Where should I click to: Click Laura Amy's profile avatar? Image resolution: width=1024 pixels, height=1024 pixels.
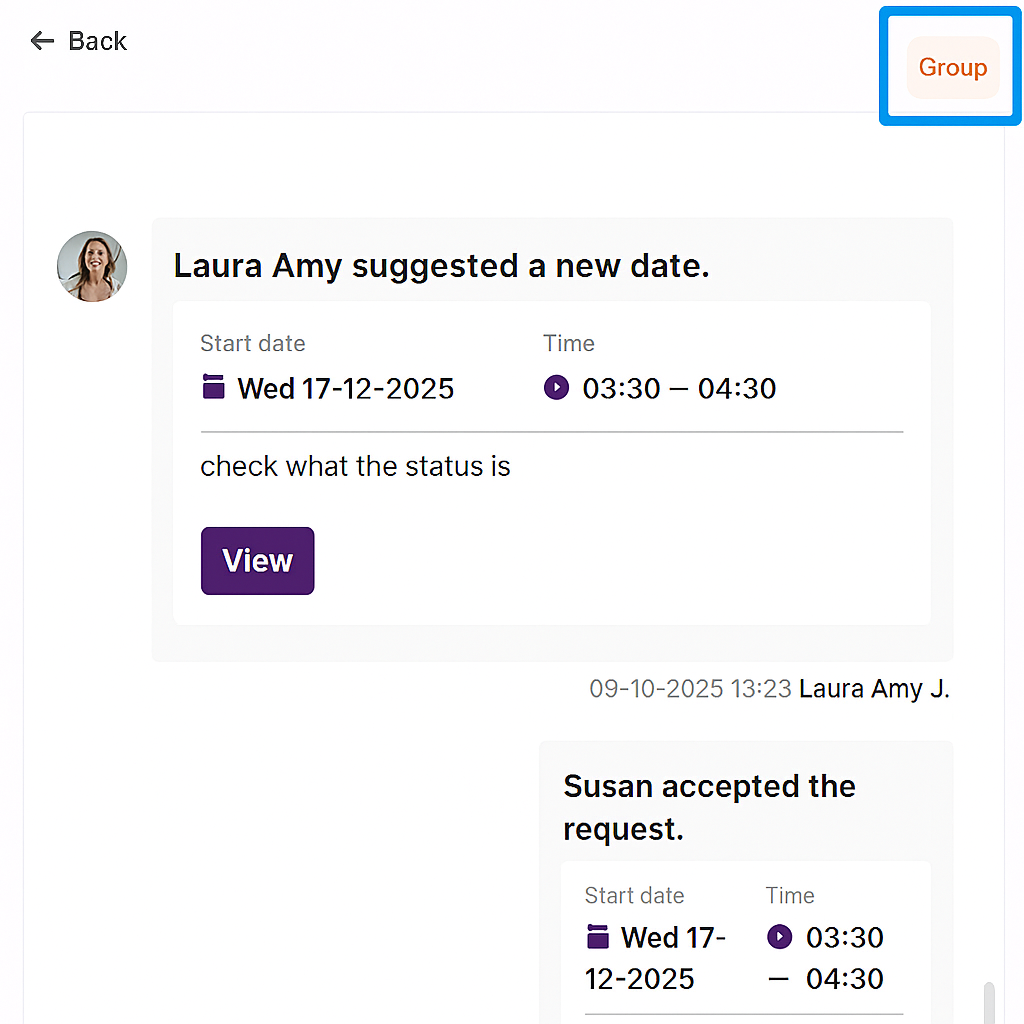click(92, 266)
